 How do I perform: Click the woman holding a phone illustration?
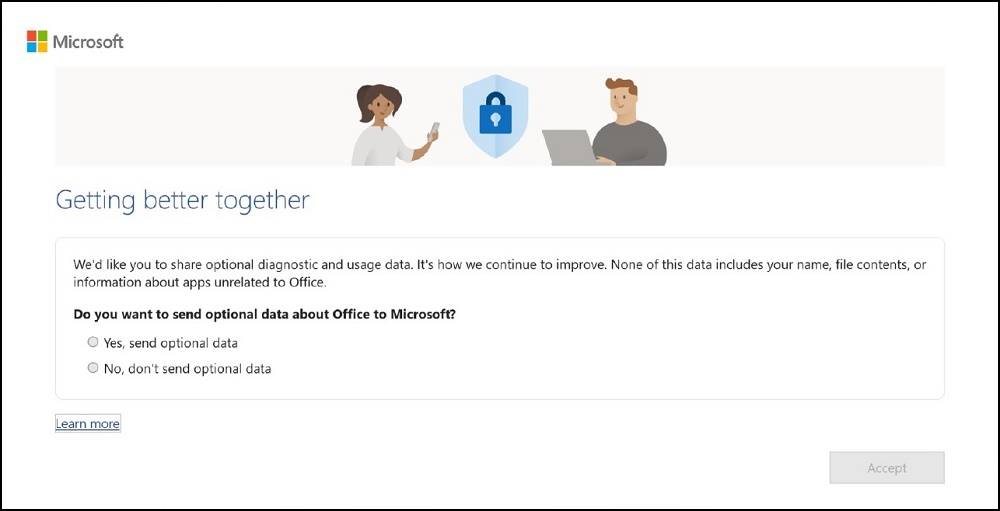[x=383, y=125]
